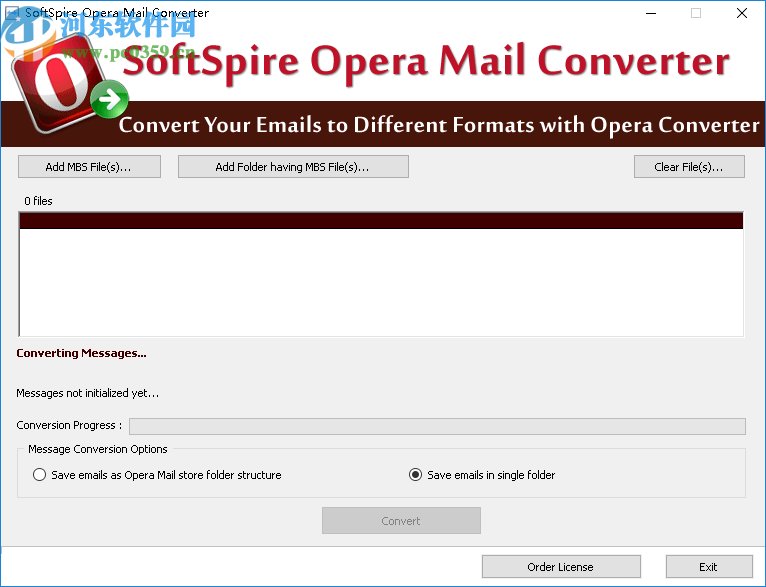Open Add Folder having MBS File(s)...
This screenshot has height=587, width=766.
[x=293, y=167]
